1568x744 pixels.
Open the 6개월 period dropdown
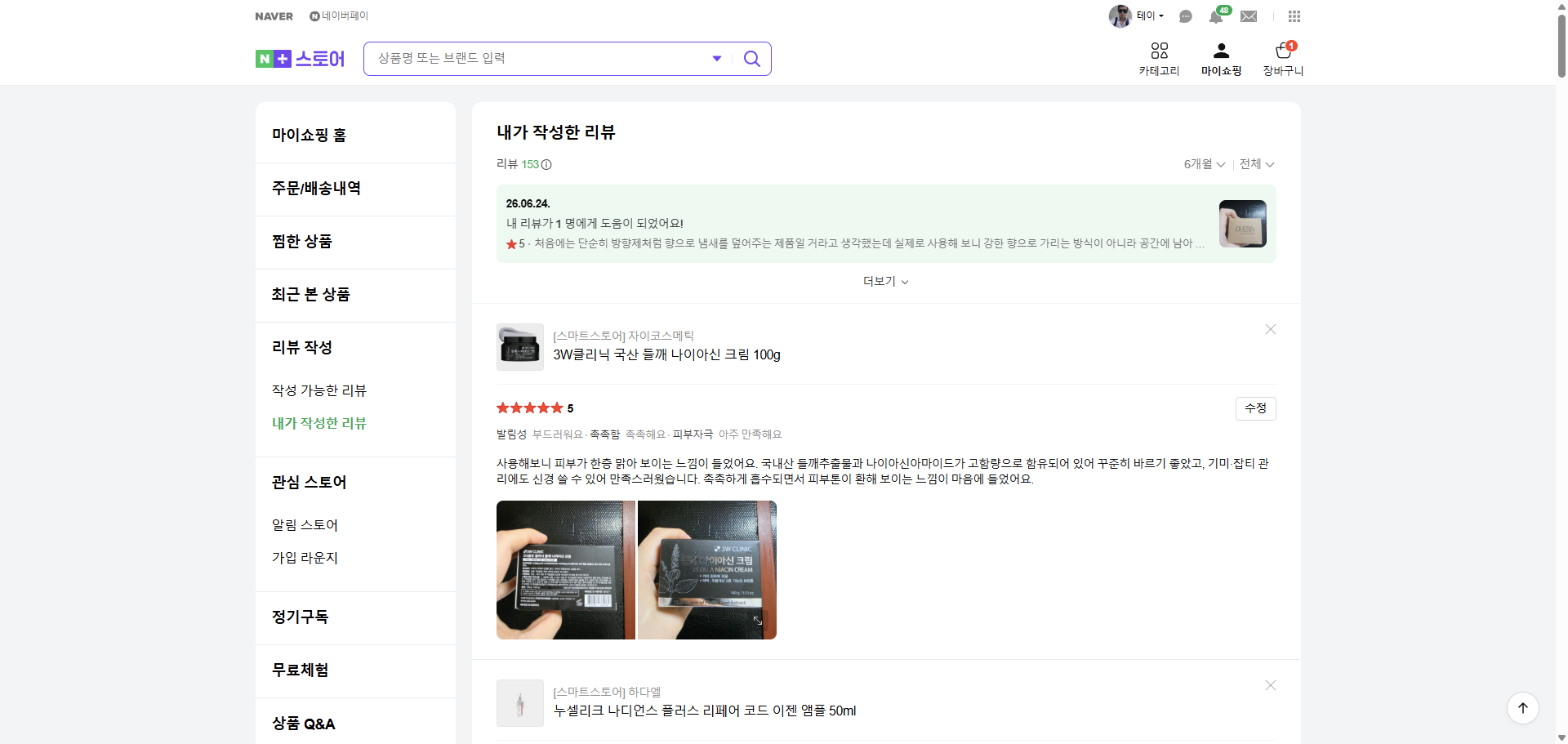pos(1205,164)
